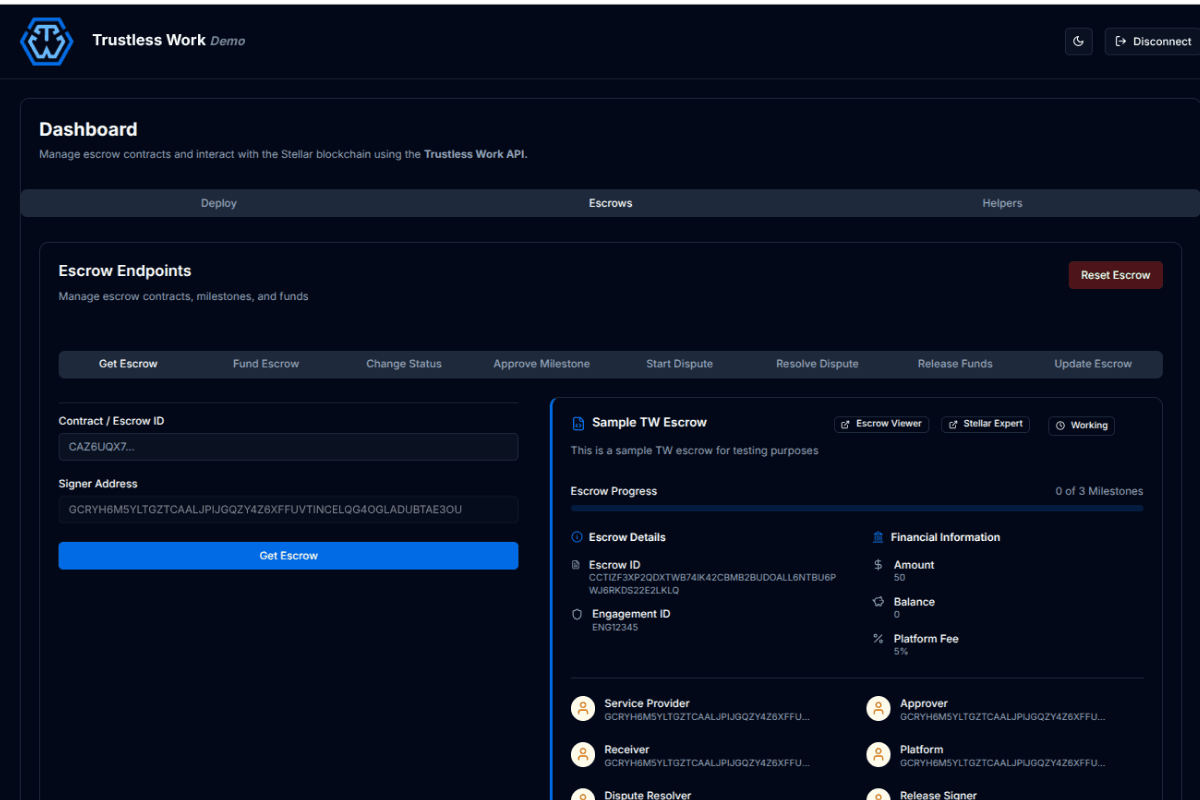Click the Approver address text

click(x=1003, y=717)
